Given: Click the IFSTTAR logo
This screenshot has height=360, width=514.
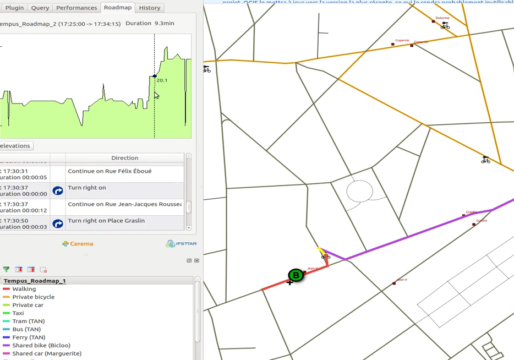Looking at the screenshot, I should 181,244.
